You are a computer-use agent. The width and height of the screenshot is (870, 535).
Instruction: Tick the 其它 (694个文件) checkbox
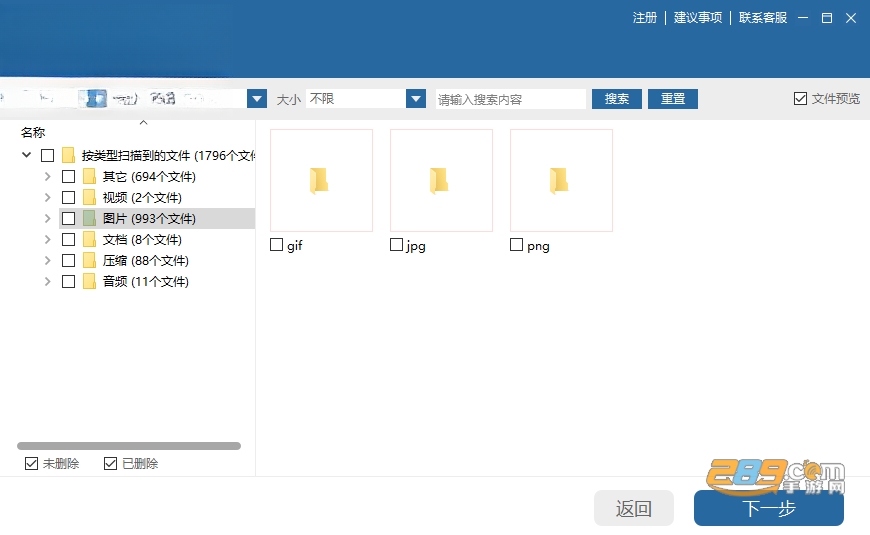68,176
